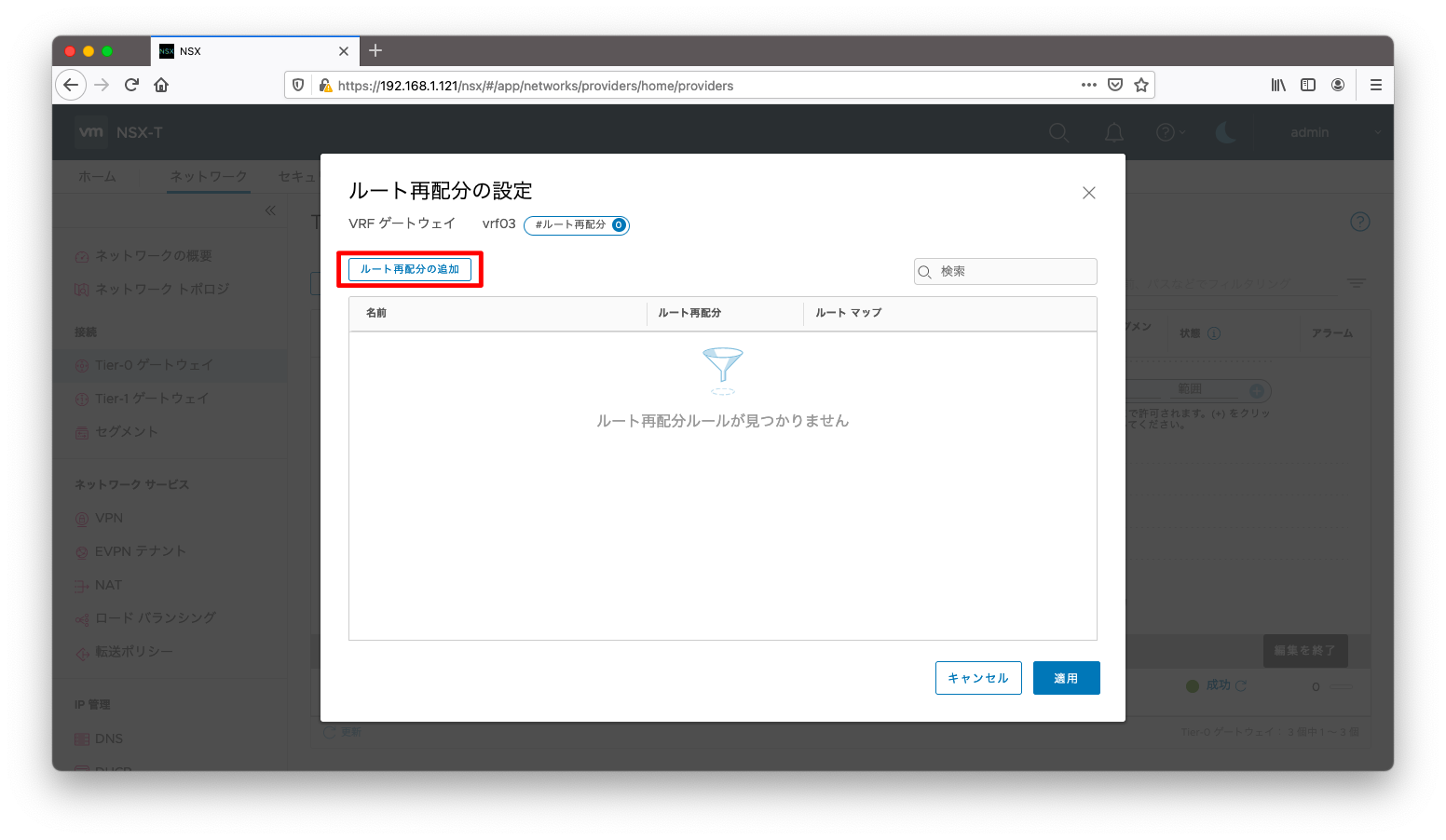Switch to the ネットワーク tab
This screenshot has width=1446, height=840.
point(209,176)
